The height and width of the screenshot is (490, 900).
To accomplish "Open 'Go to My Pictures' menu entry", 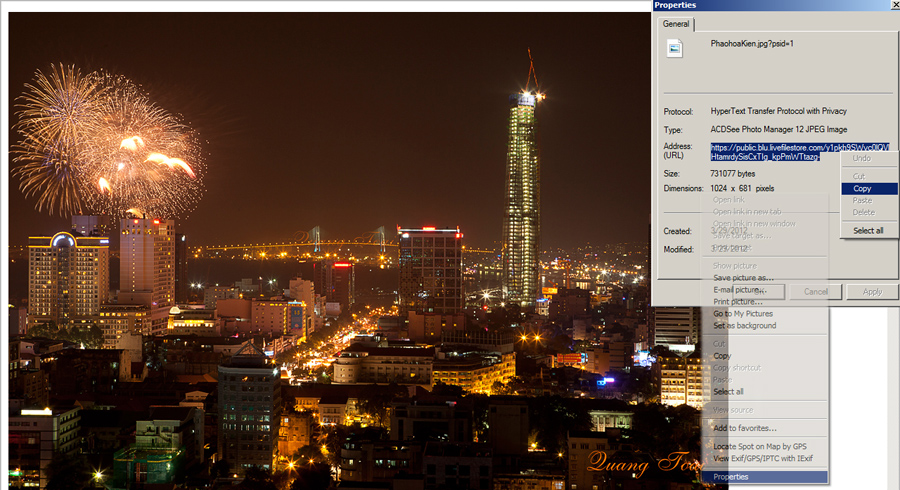I will [x=744, y=314].
